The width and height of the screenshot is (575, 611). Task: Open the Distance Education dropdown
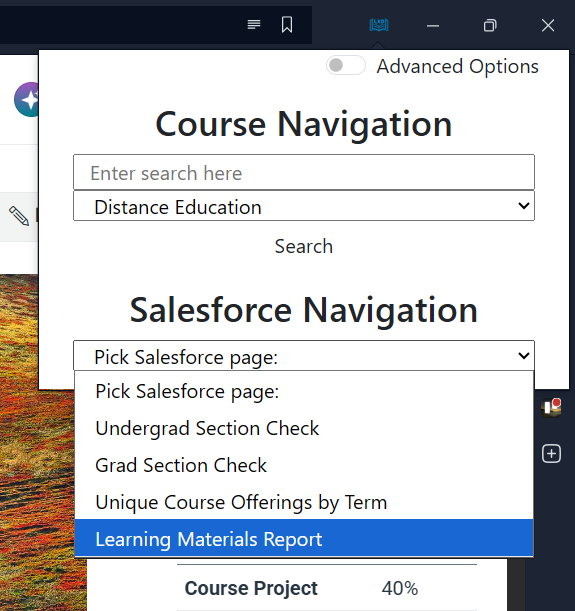pos(304,206)
